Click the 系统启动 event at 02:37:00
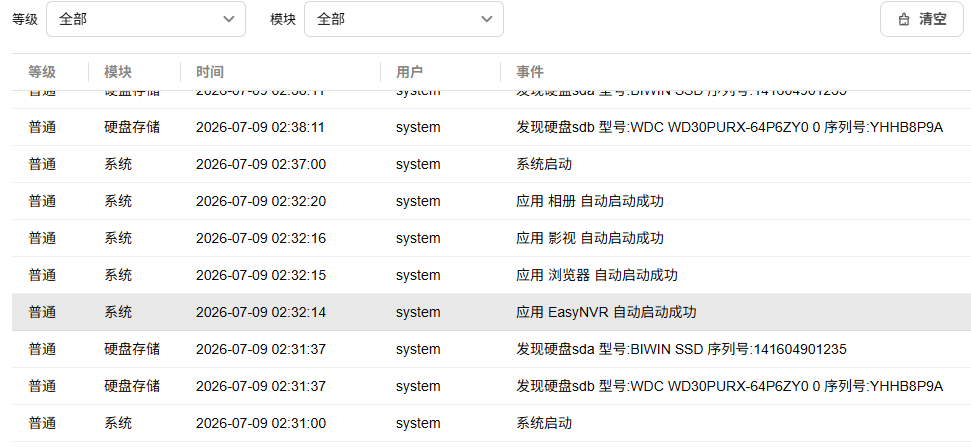 tap(544, 164)
